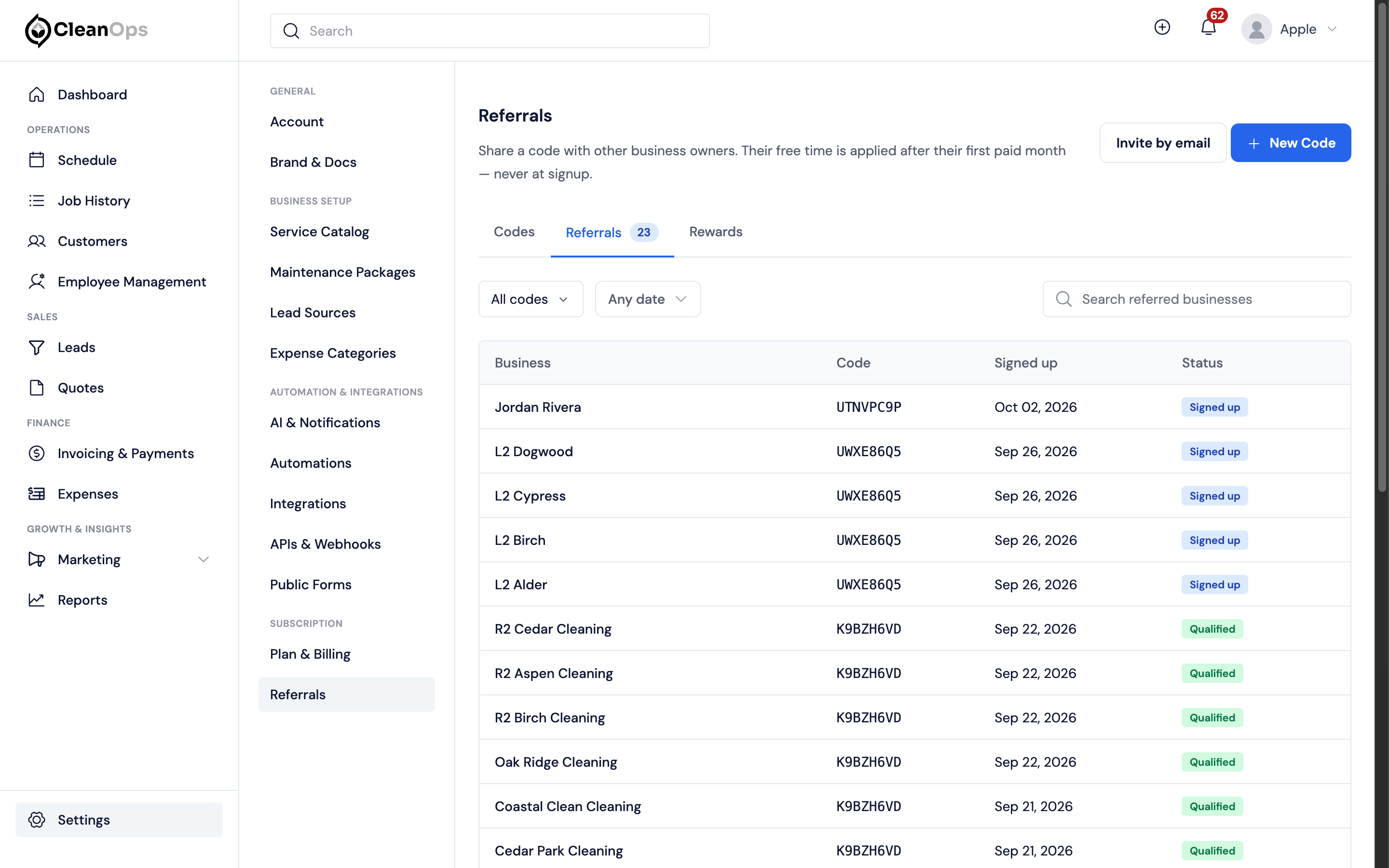Click the Employee Management icon
Viewport: 1389px width, 868px height.
pyautogui.click(x=37, y=281)
